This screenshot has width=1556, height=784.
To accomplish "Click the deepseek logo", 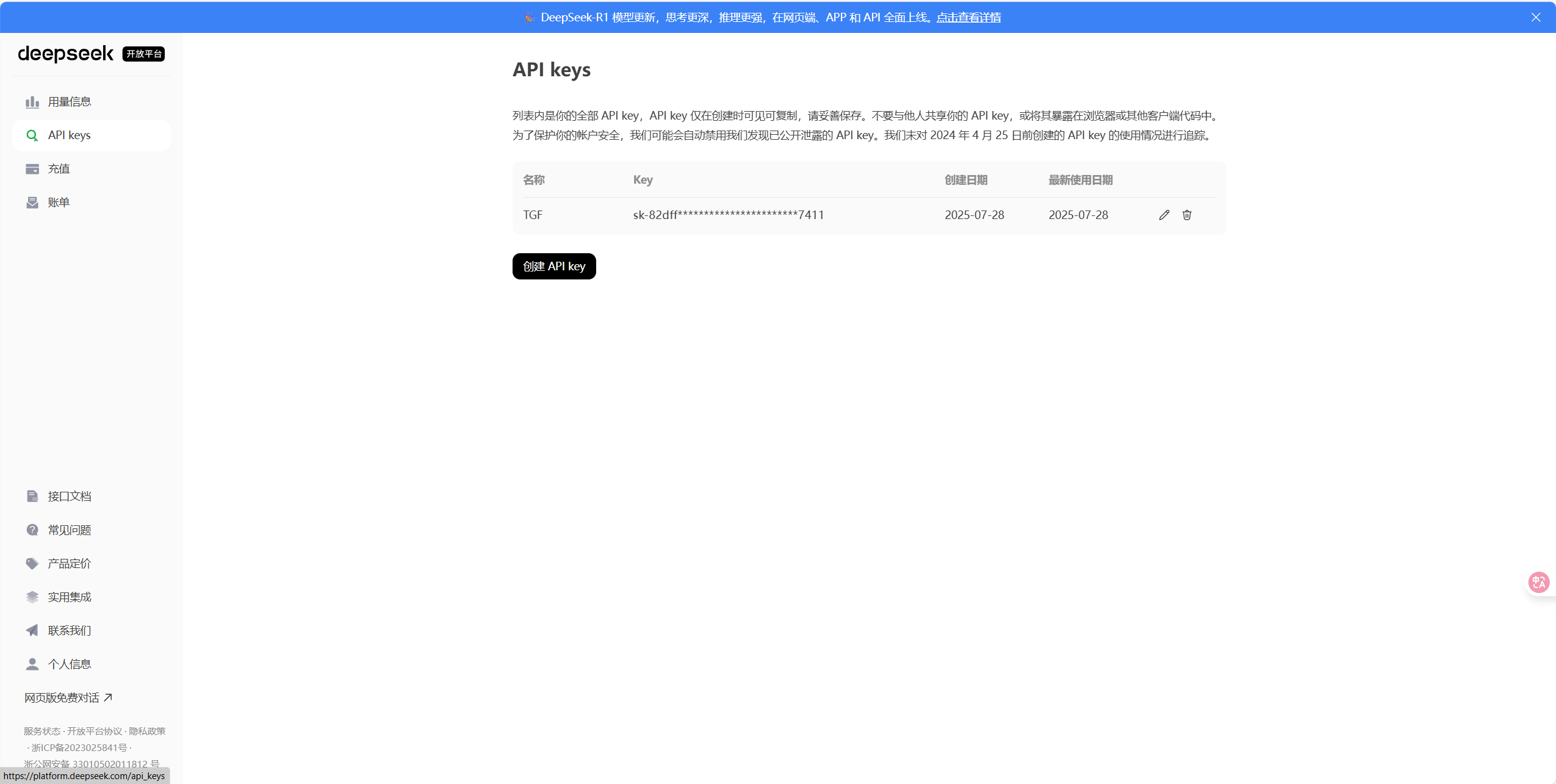I will [66, 54].
